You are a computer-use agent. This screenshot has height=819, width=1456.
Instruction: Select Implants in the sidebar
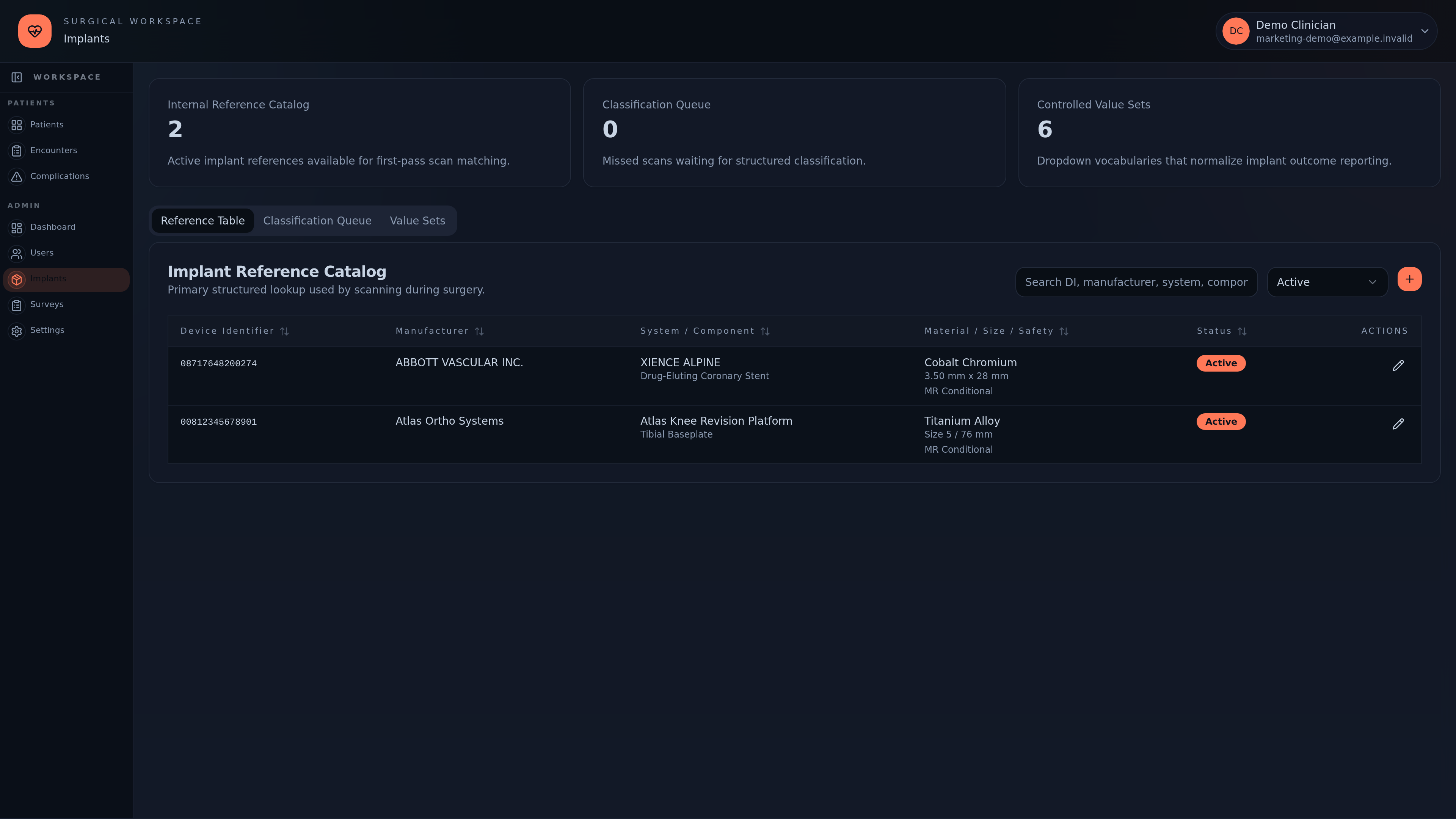pos(67,279)
